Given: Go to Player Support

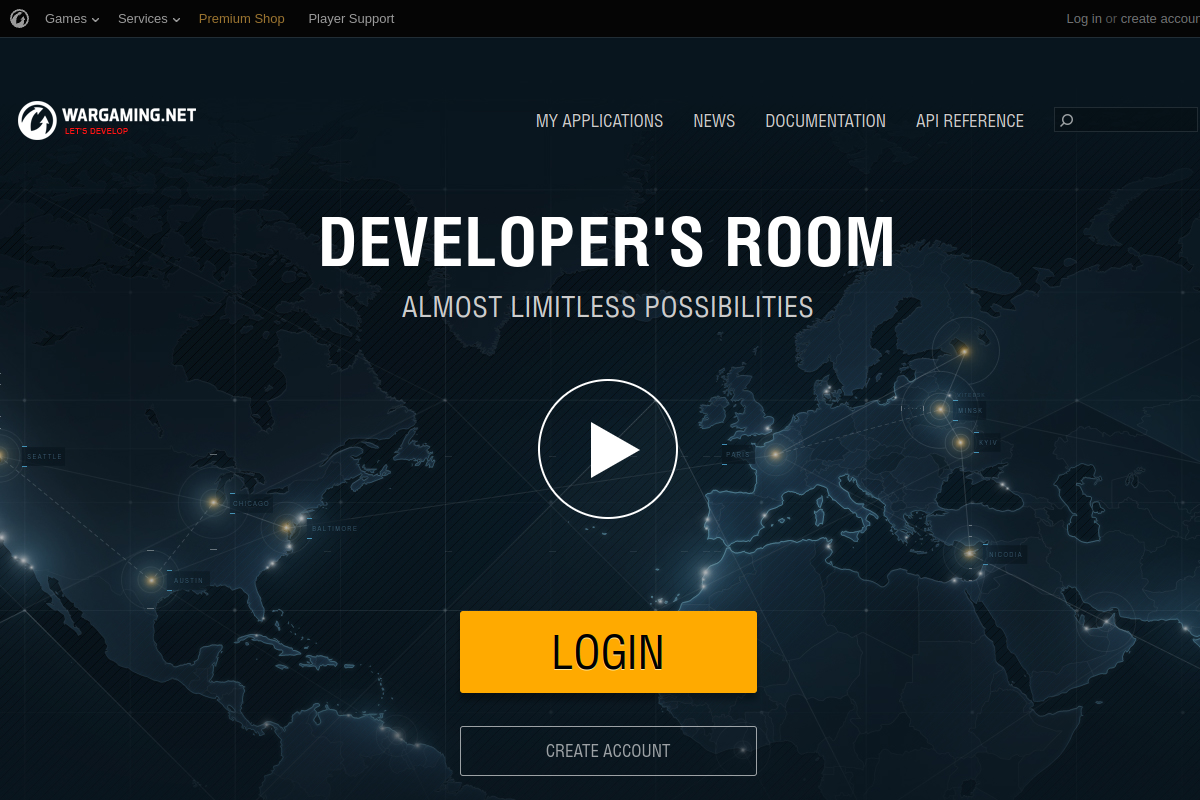Looking at the screenshot, I should click(x=351, y=18).
